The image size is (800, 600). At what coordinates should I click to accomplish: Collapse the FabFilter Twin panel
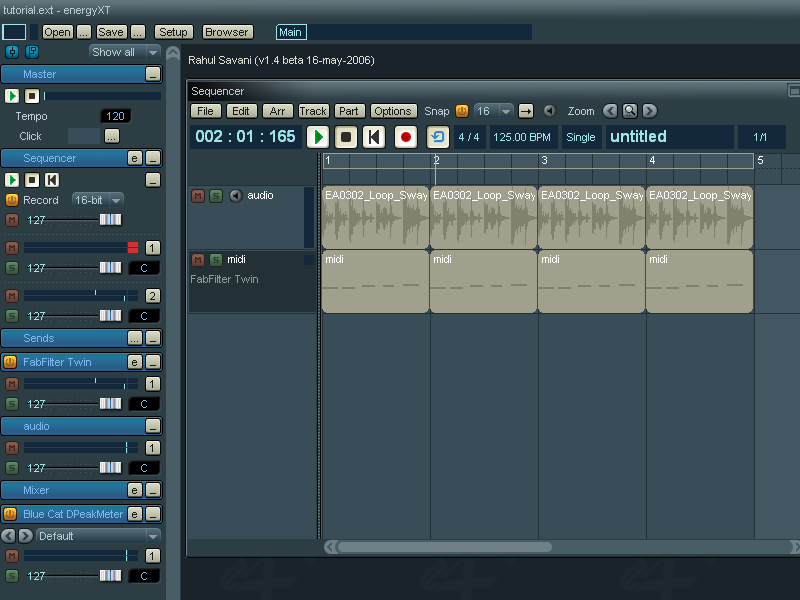pos(153,362)
